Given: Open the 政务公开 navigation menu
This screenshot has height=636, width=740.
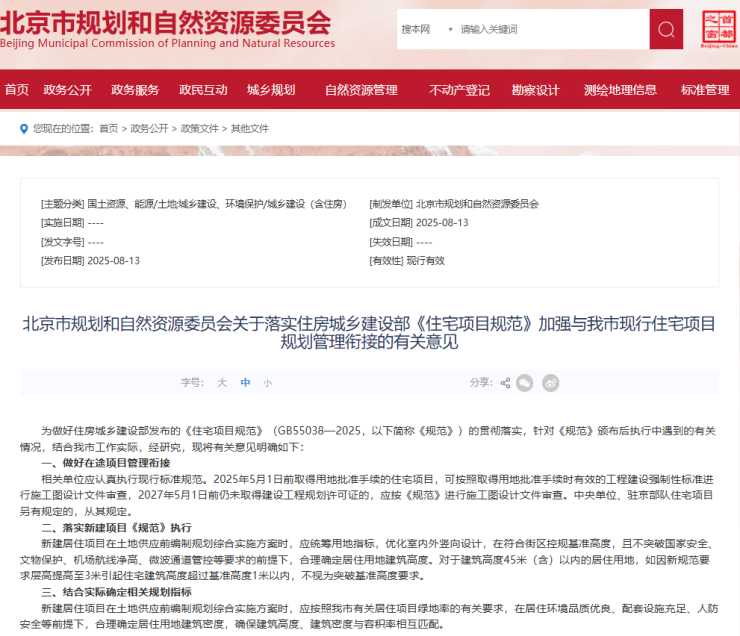Looking at the screenshot, I should tap(67, 90).
